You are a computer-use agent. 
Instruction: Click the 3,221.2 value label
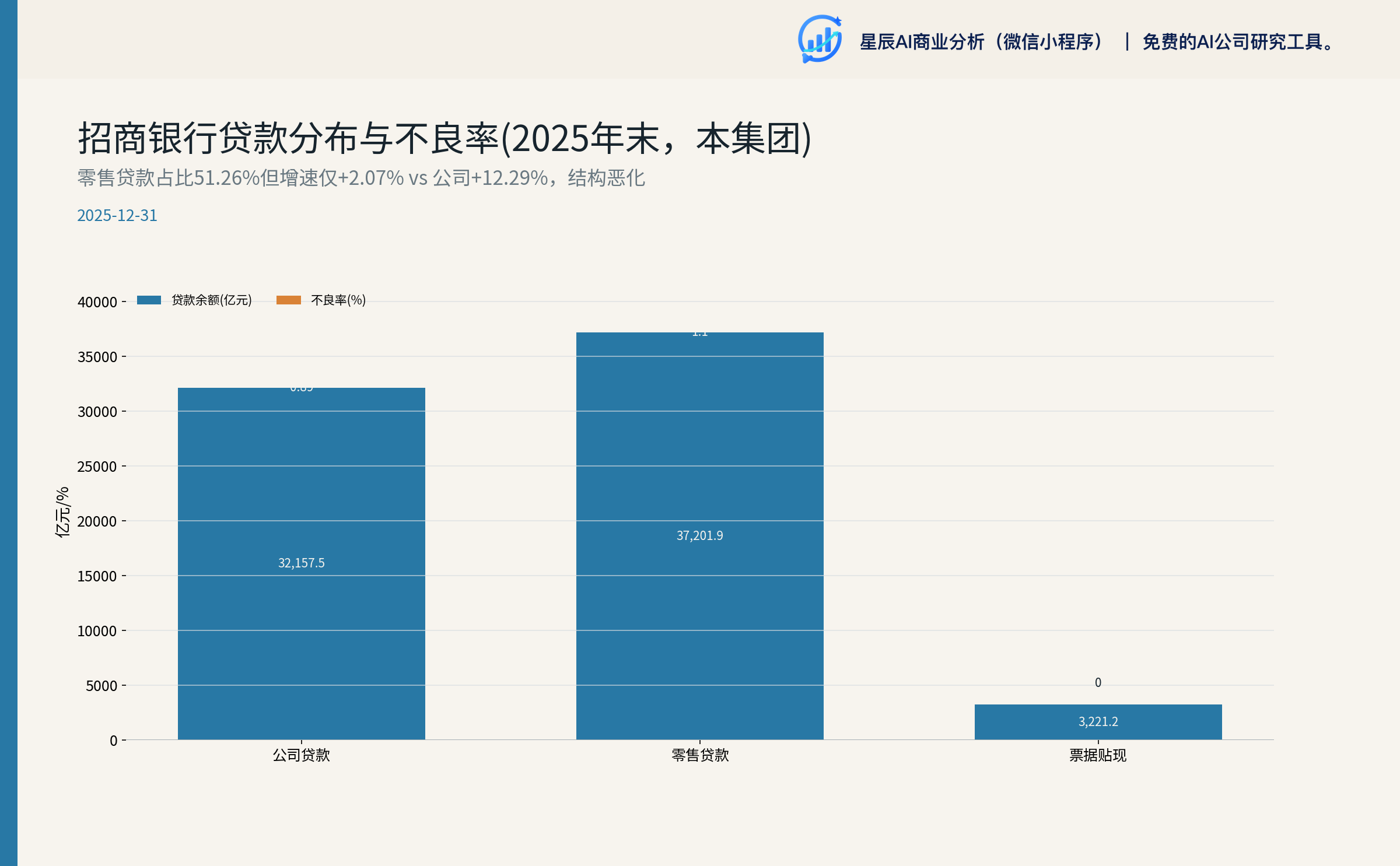click(x=1098, y=721)
